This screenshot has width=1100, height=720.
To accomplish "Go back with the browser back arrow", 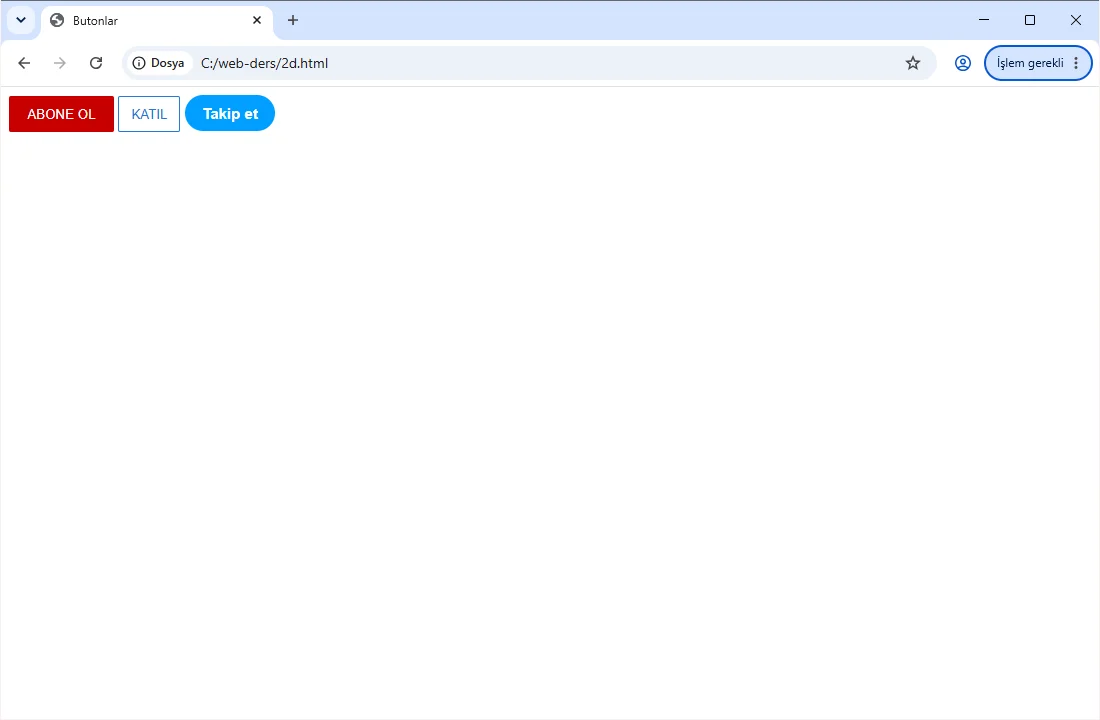I will tap(24, 63).
